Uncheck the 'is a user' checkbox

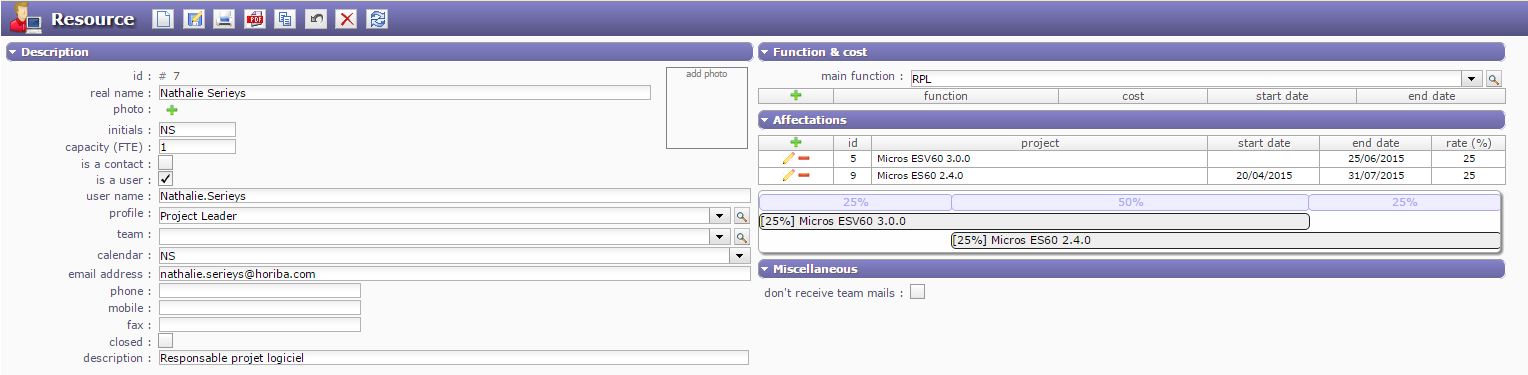(x=166, y=178)
